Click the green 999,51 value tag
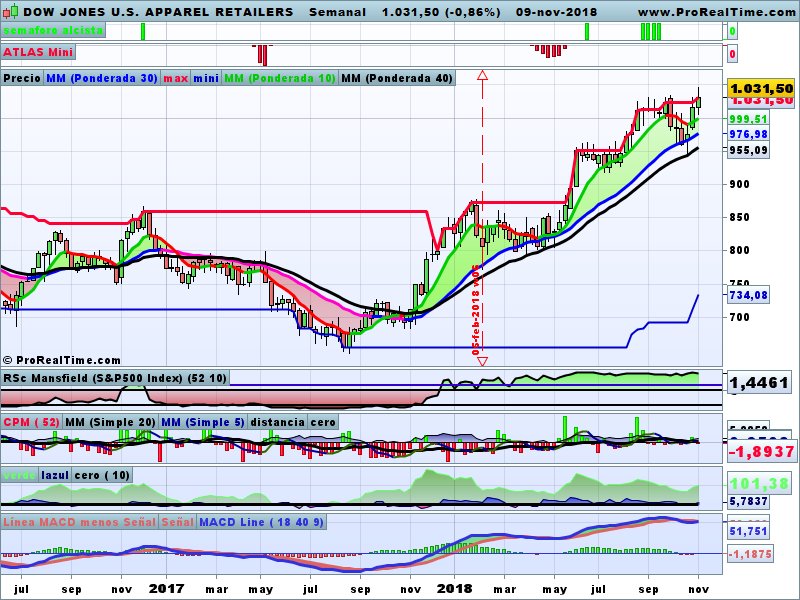The height and width of the screenshot is (600, 800). pos(748,119)
